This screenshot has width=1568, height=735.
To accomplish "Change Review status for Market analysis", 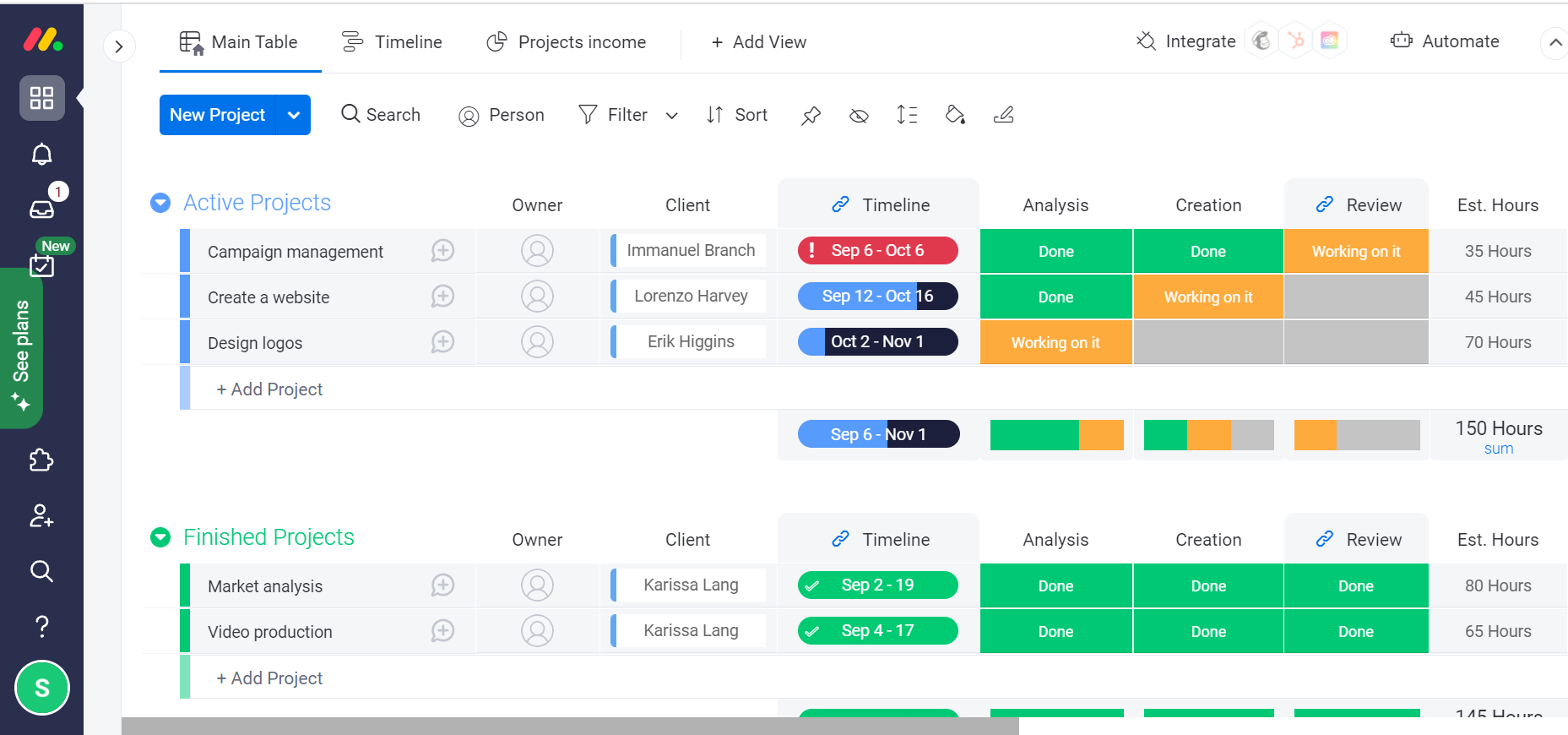I will tap(1356, 586).
